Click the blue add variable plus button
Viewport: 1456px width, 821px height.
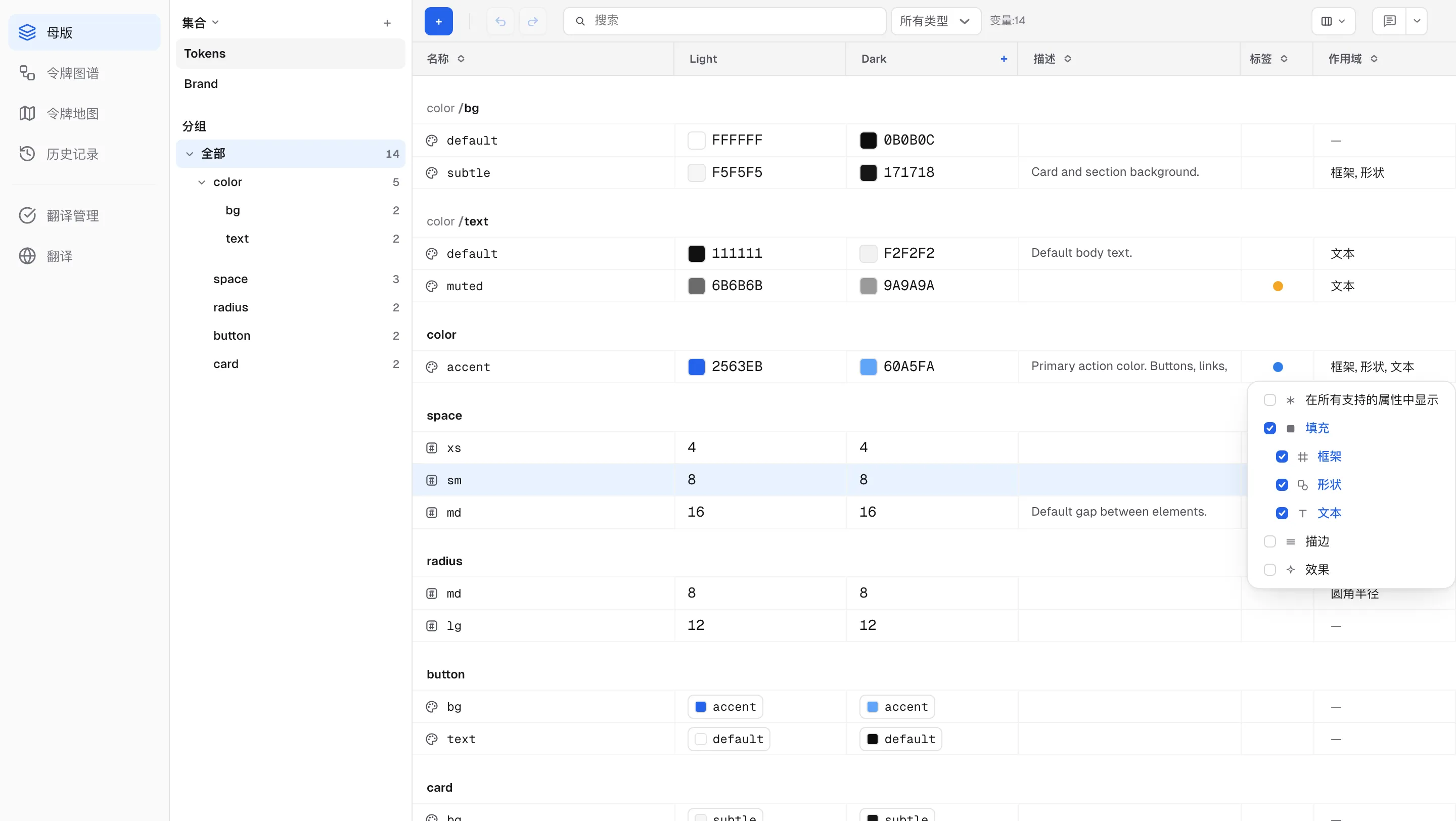439,21
